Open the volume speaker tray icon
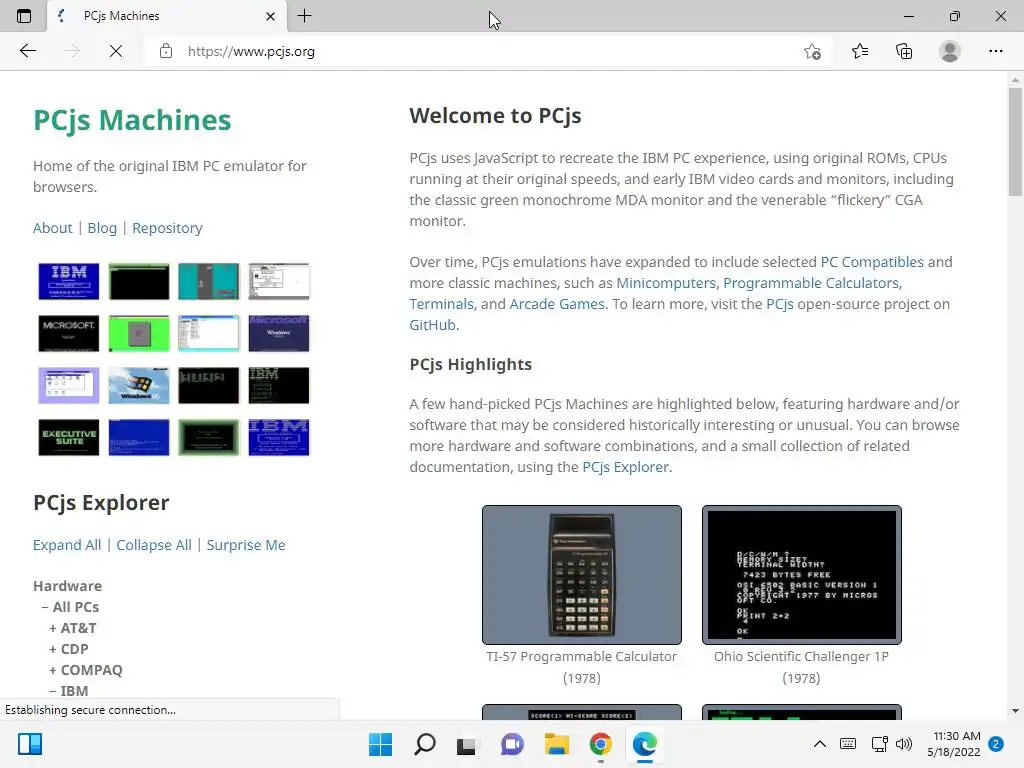Viewport: 1024px width, 768px height. pos(903,744)
